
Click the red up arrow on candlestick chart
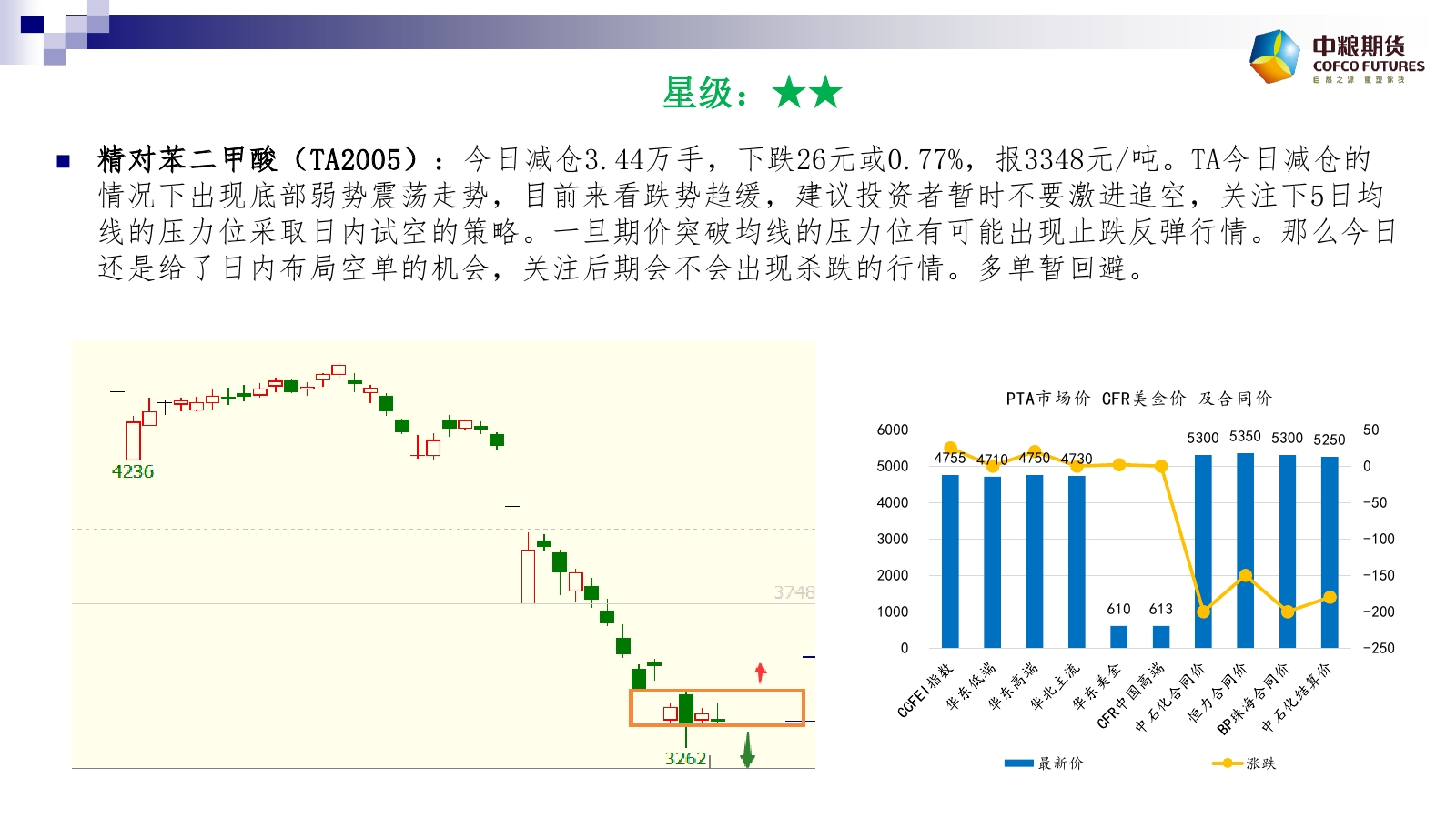761,672
